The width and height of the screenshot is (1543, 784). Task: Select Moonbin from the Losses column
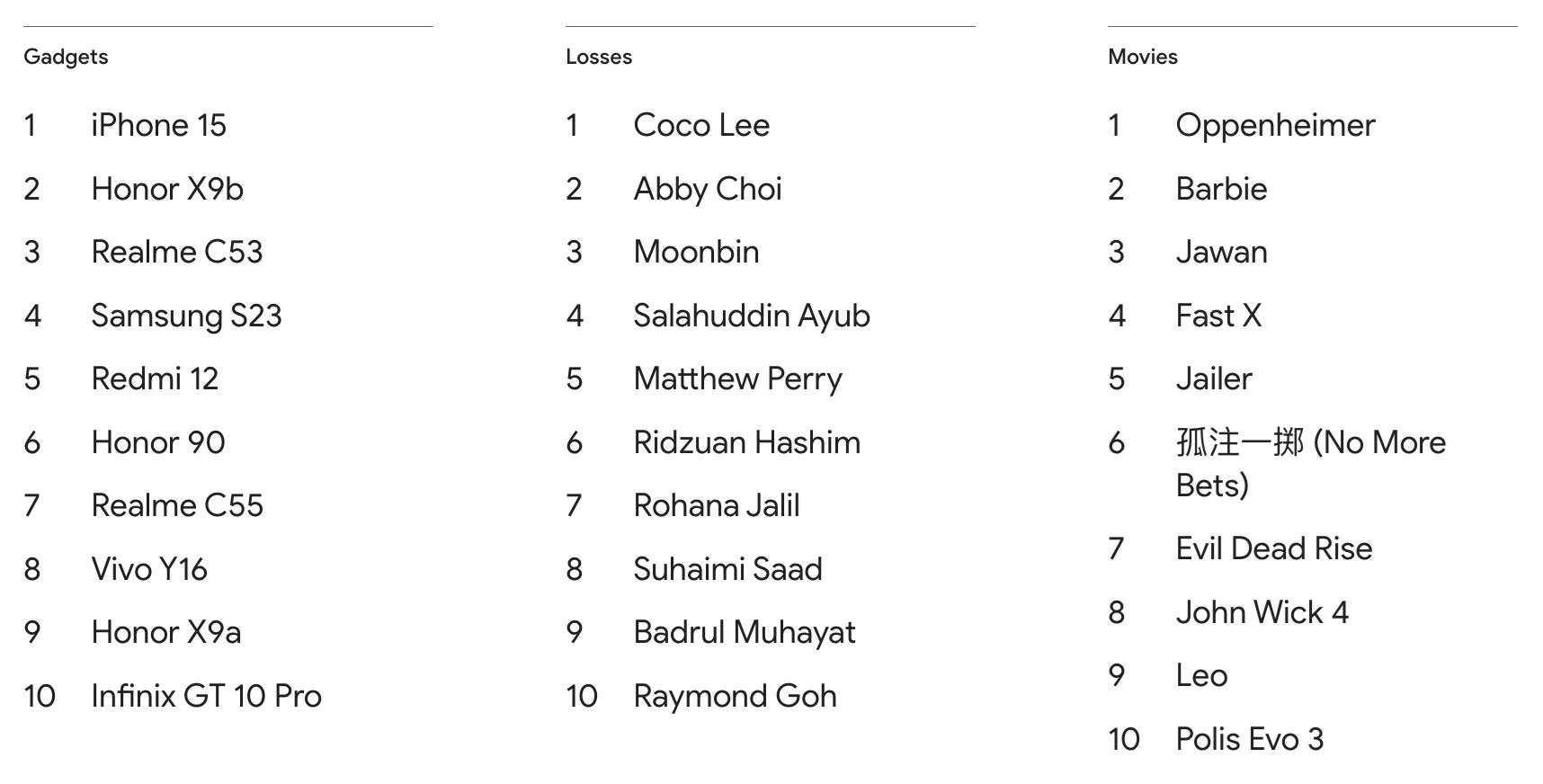click(x=696, y=252)
